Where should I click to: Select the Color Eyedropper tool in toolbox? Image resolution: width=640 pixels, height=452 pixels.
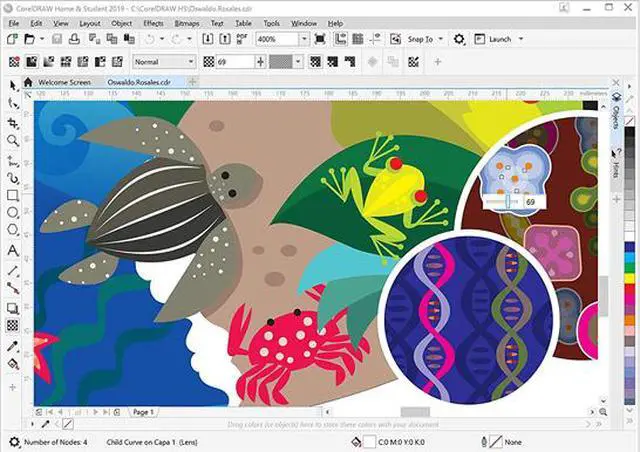click(x=13, y=346)
